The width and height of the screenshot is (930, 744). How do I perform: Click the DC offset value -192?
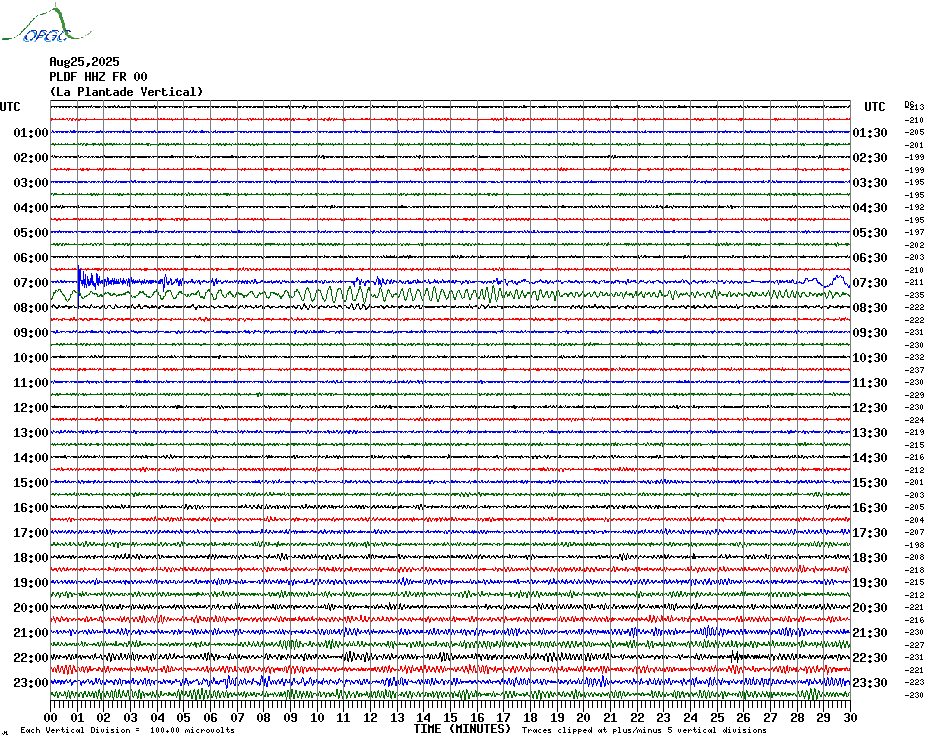tap(915, 208)
